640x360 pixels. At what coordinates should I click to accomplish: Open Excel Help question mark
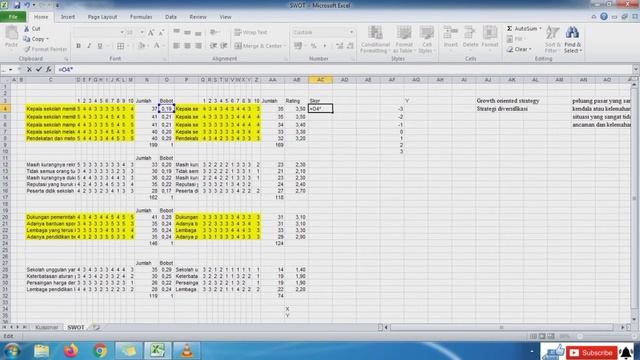(604, 17)
